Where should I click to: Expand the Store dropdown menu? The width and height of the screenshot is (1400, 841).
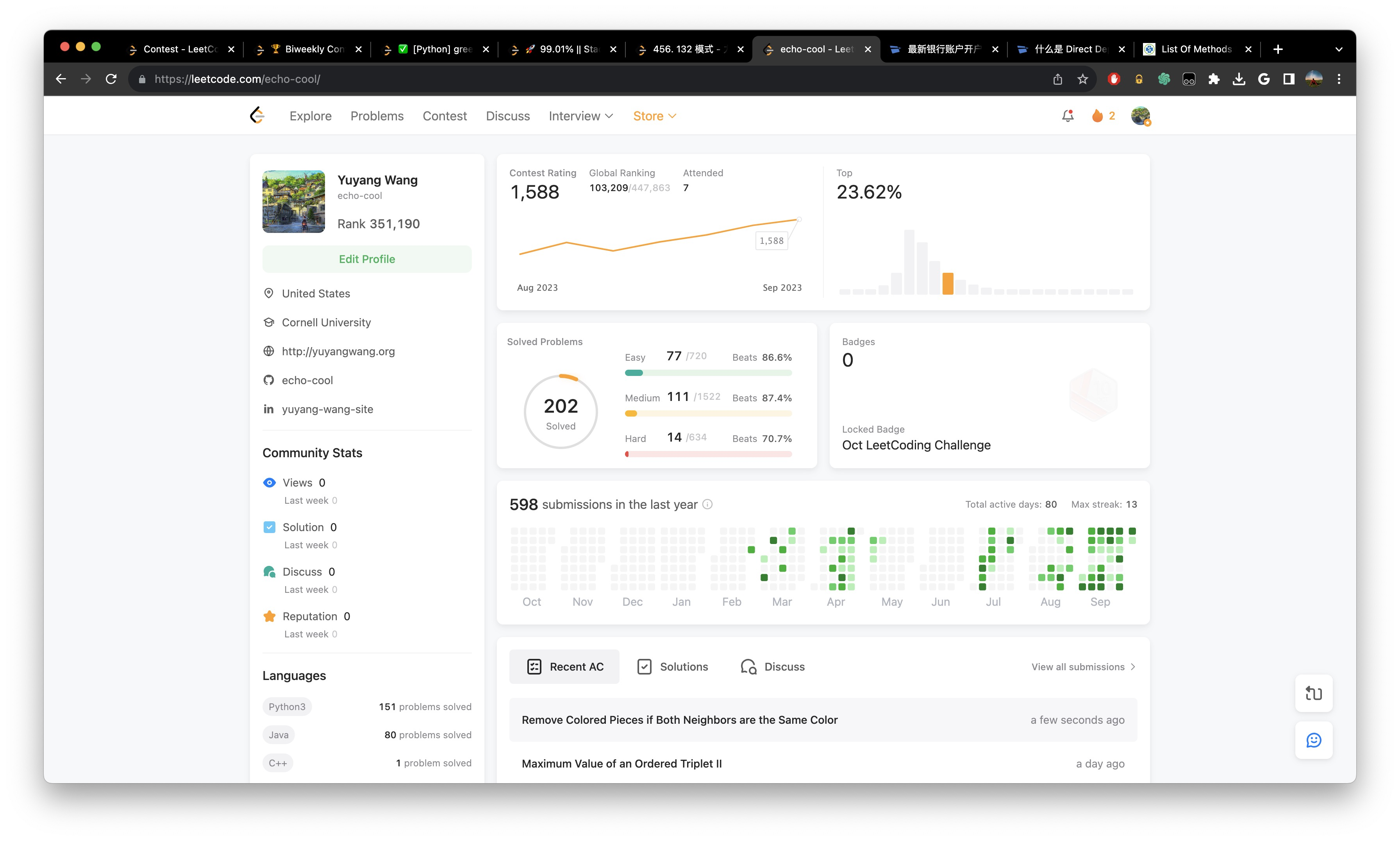tap(654, 116)
